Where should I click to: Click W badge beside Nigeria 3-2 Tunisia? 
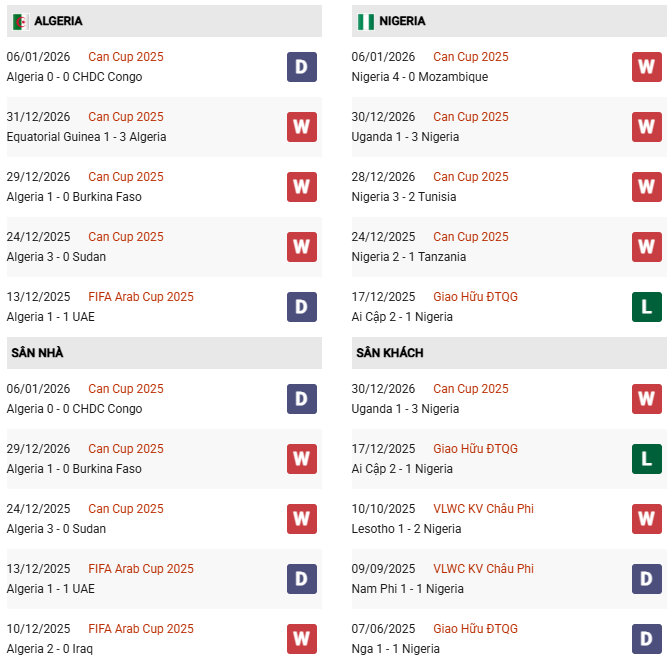coord(647,187)
